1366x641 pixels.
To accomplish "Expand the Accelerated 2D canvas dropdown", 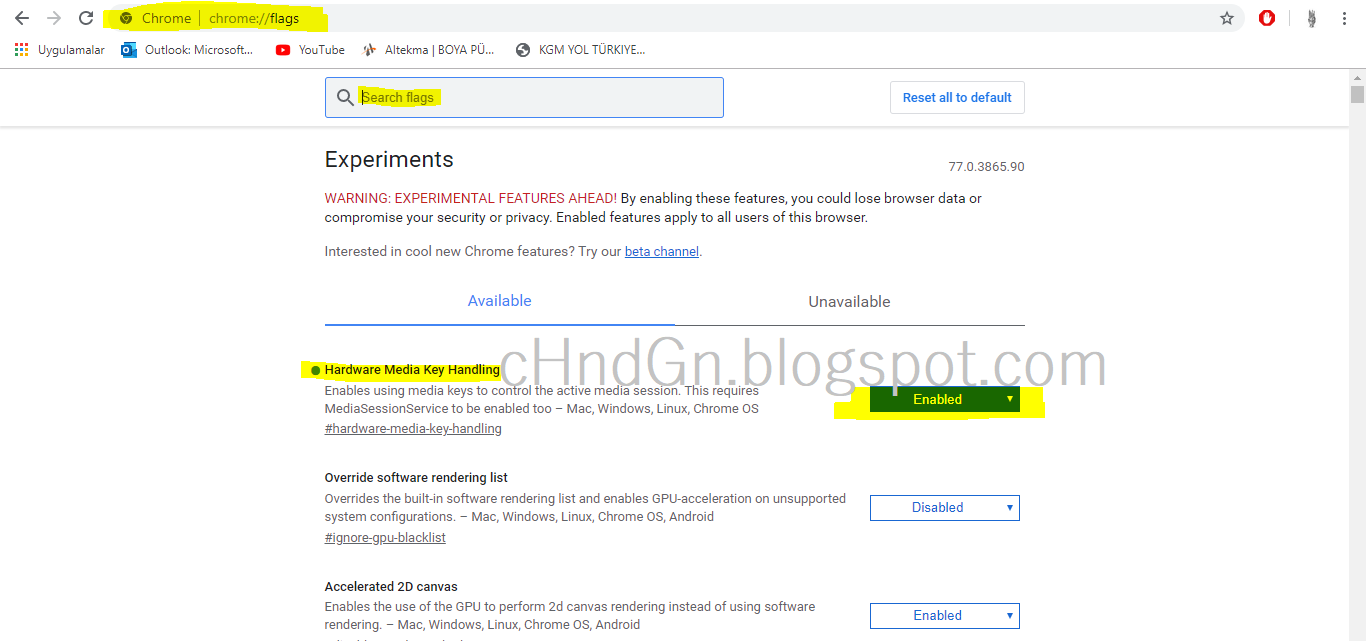I will [944, 615].
